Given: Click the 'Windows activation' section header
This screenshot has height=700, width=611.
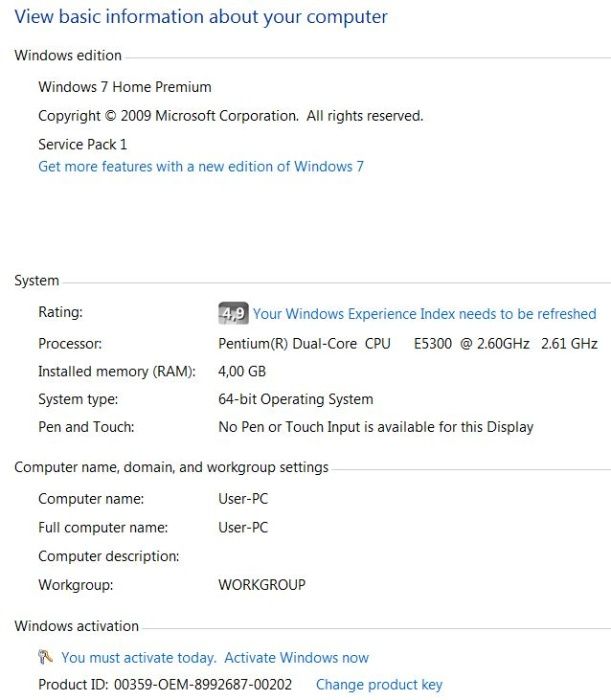Looking at the screenshot, I should (76, 626).
